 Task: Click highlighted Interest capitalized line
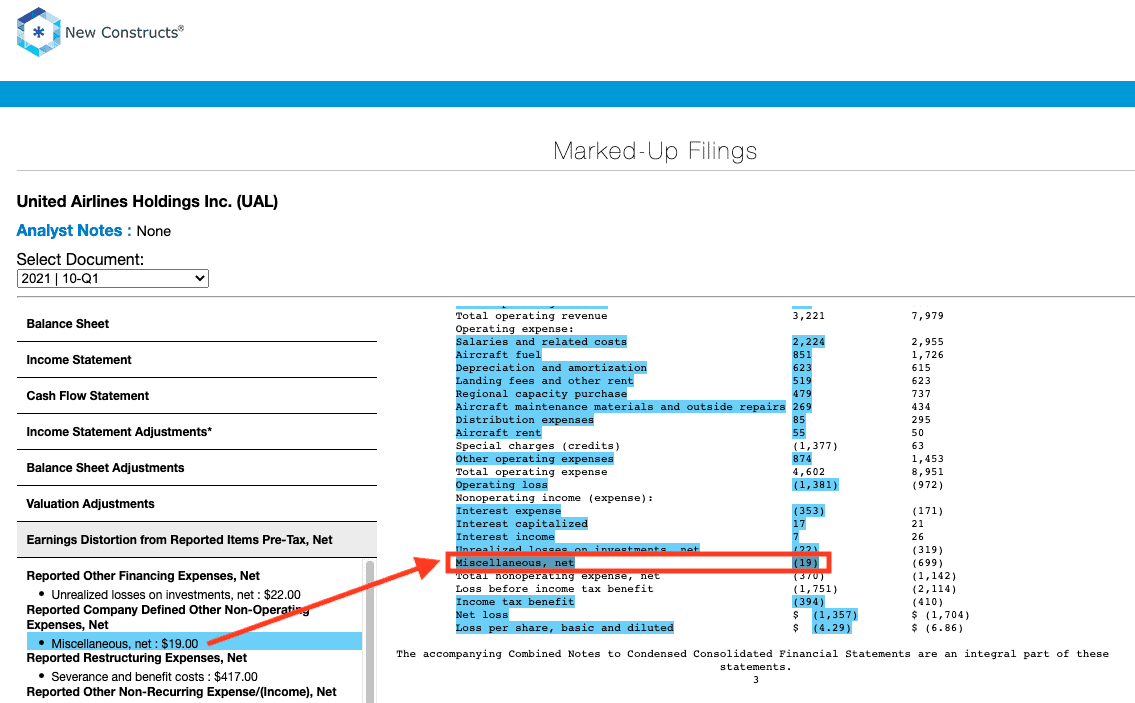(x=521, y=524)
